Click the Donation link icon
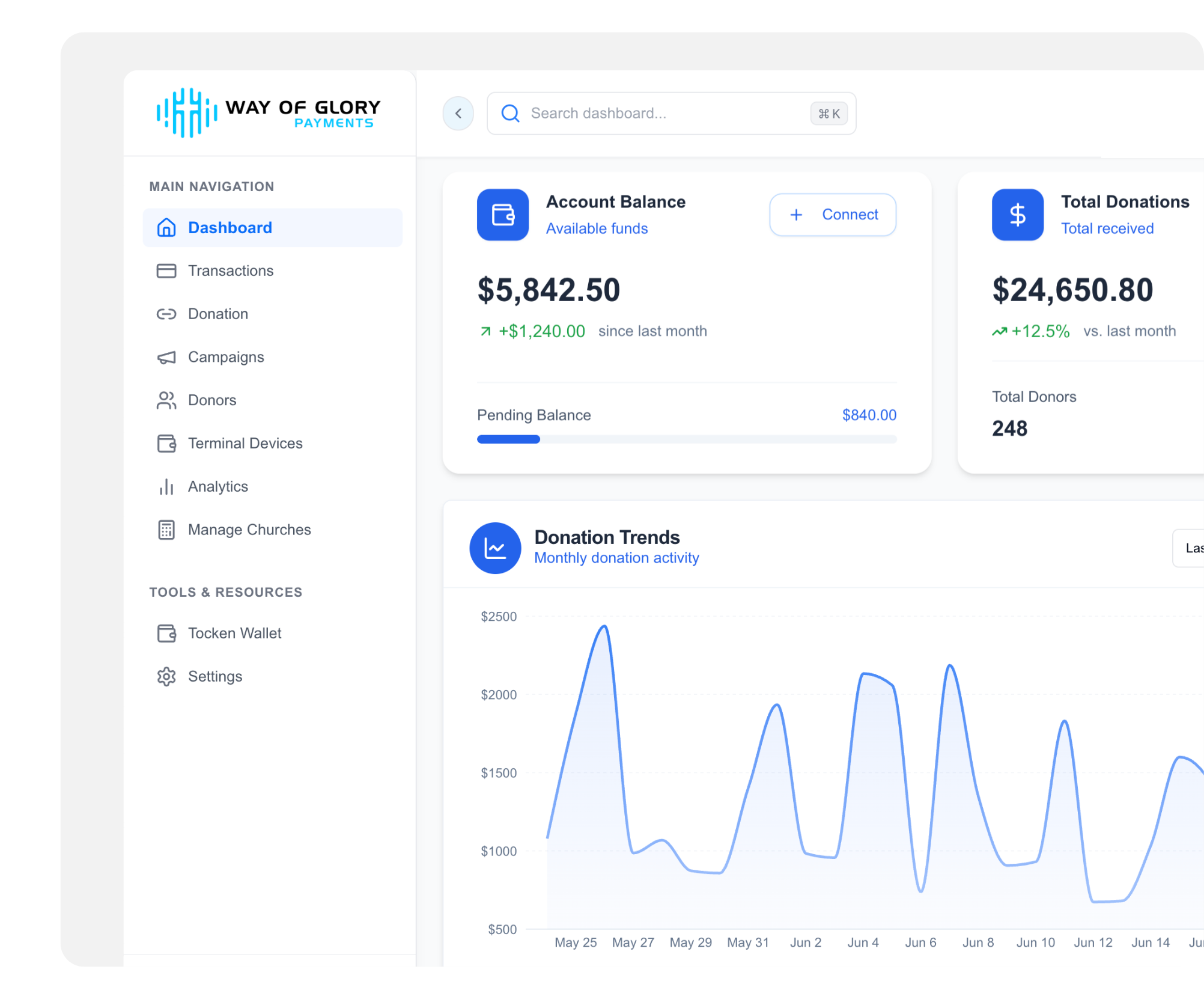This screenshot has width=1204, height=999. tap(166, 314)
